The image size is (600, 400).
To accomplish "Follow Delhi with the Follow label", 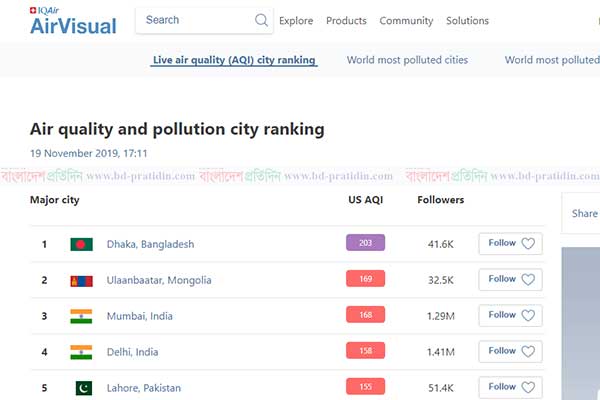I will point(502,351).
